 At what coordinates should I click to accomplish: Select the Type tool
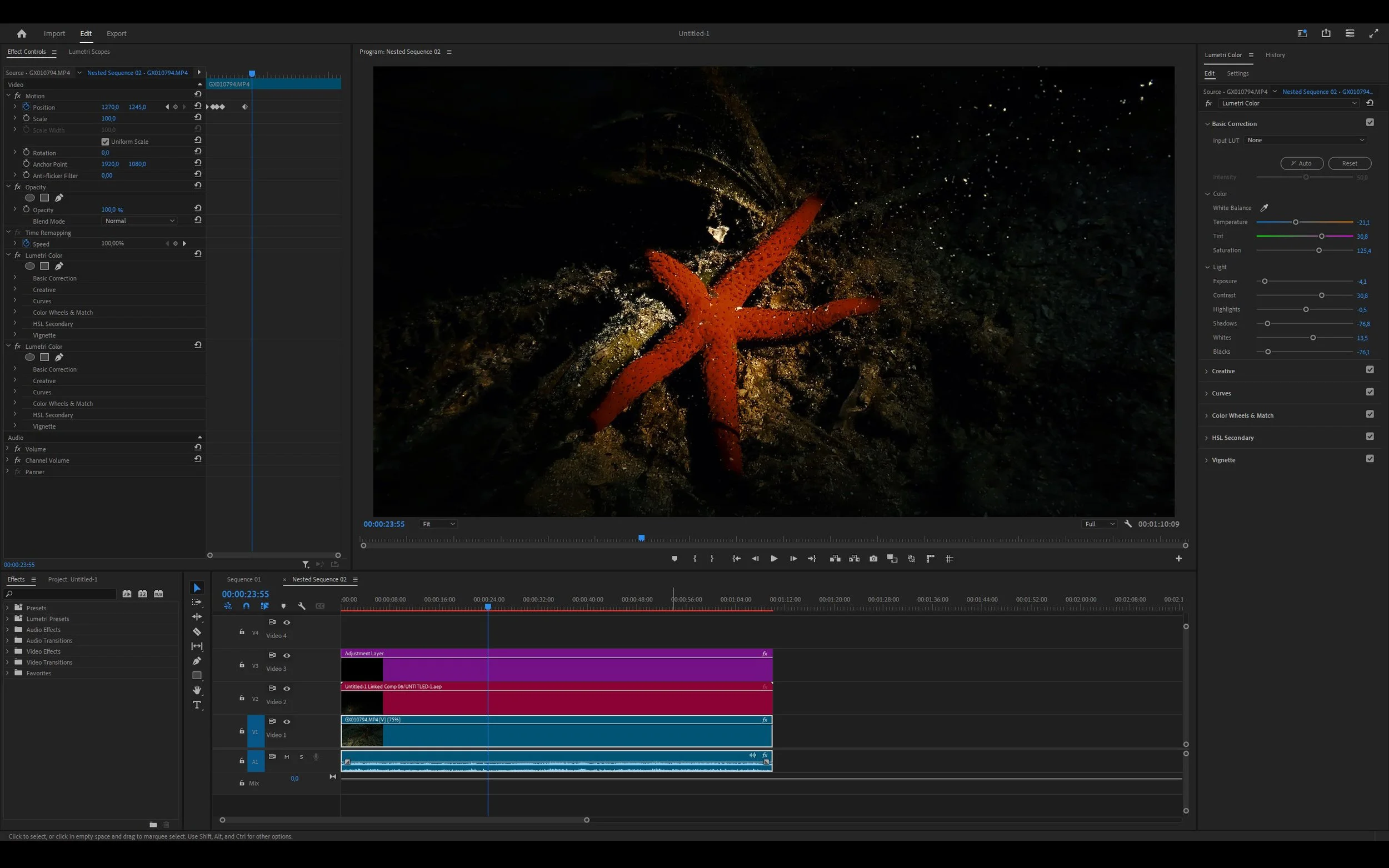(x=197, y=705)
